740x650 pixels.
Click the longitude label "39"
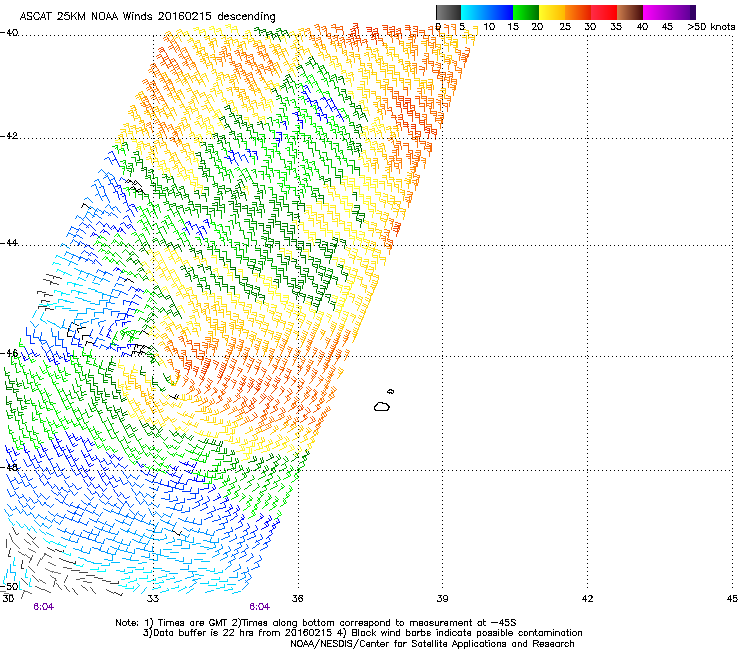pos(442,599)
